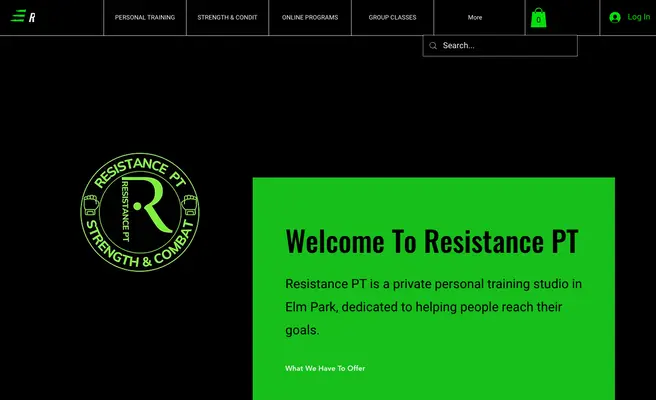The image size is (656, 400).
Task: Click the green R site logo
Action: 23,16
